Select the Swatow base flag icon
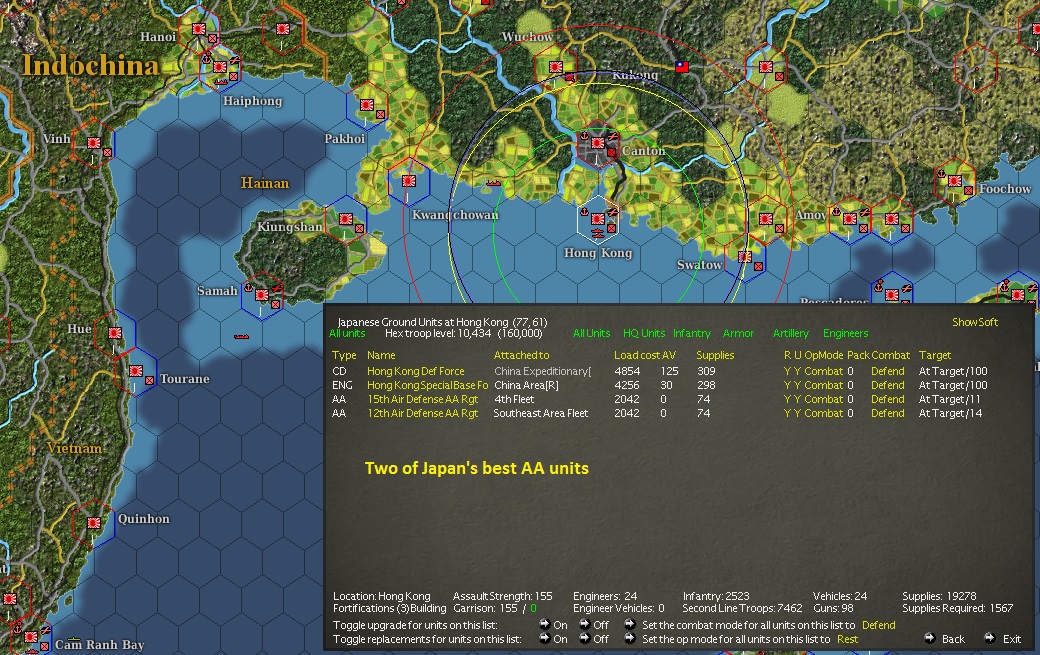Image resolution: width=1040 pixels, height=655 pixels. [x=745, y=257]
